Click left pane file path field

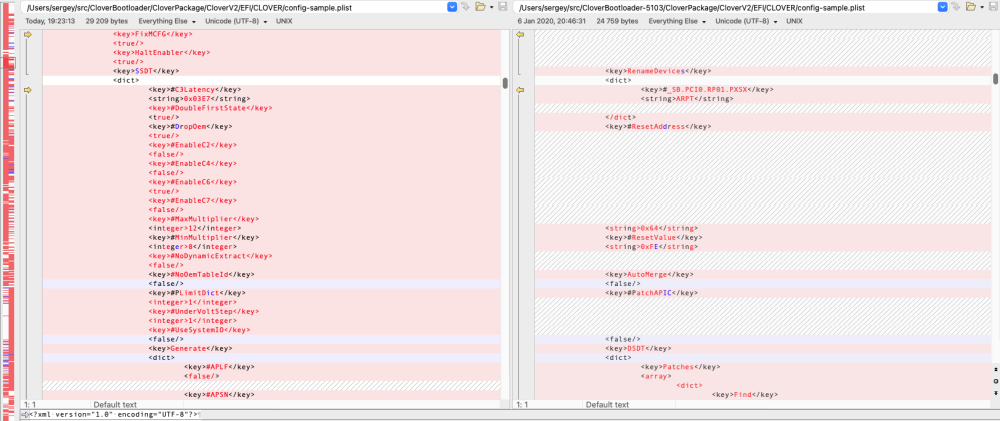[x=233, y=8]
